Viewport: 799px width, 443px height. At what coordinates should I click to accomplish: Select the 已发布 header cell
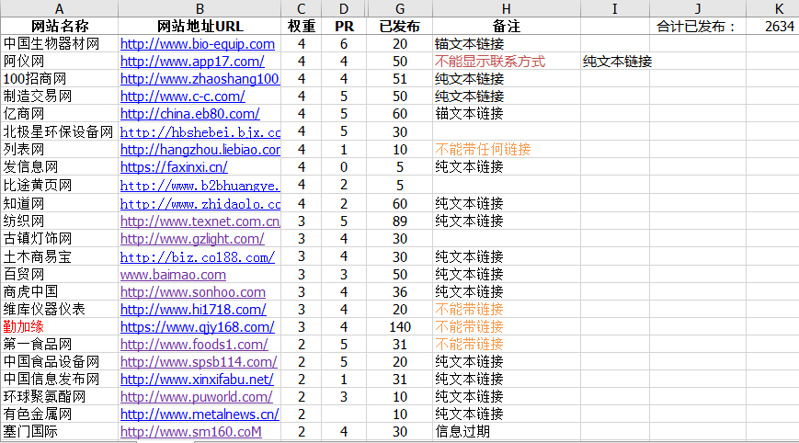click(x=400, y=26)
